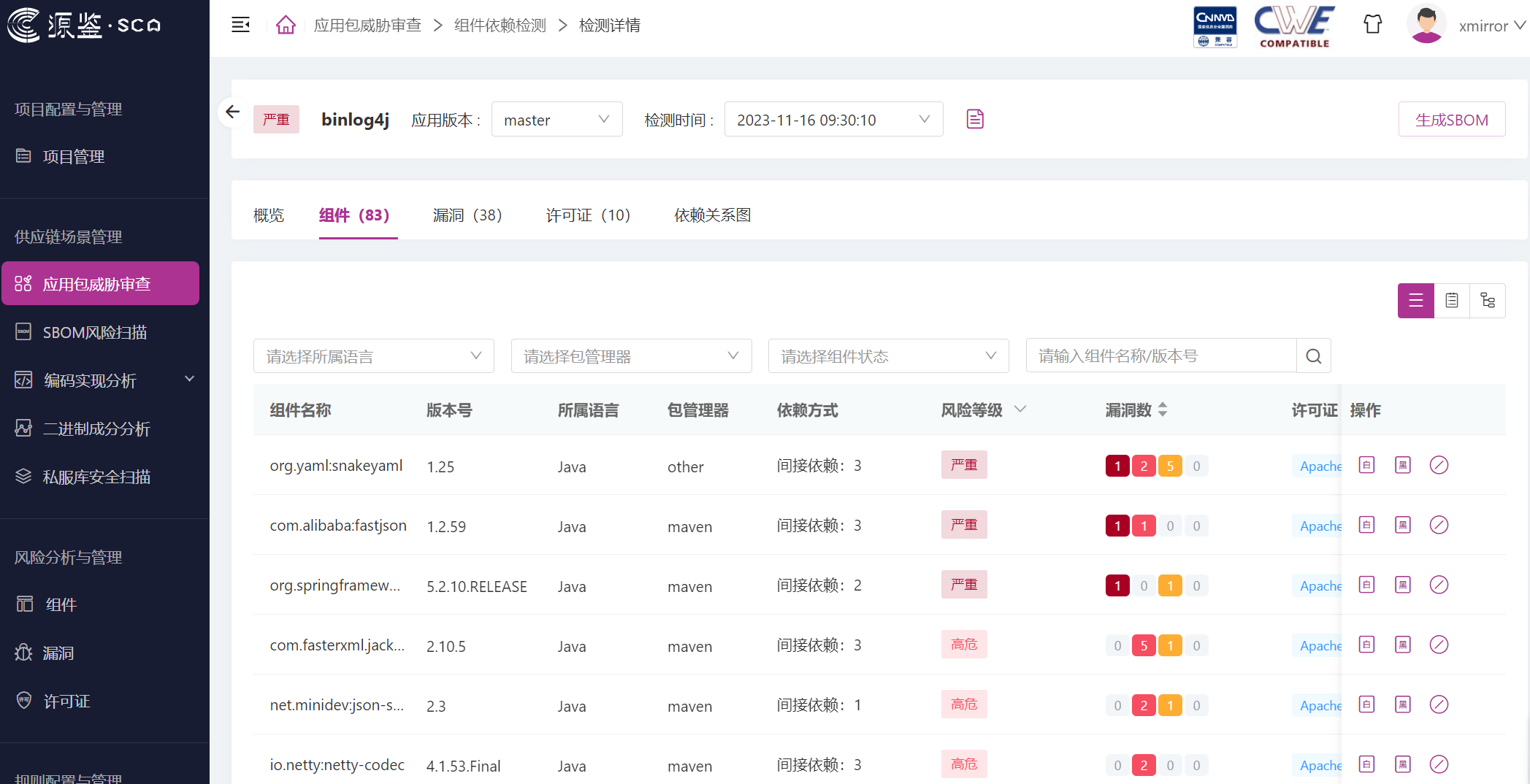The width and height of the screenshot is (1530, 784).
Task: Switch to the 漏洞 (38) tab
Action: point(467,215)
